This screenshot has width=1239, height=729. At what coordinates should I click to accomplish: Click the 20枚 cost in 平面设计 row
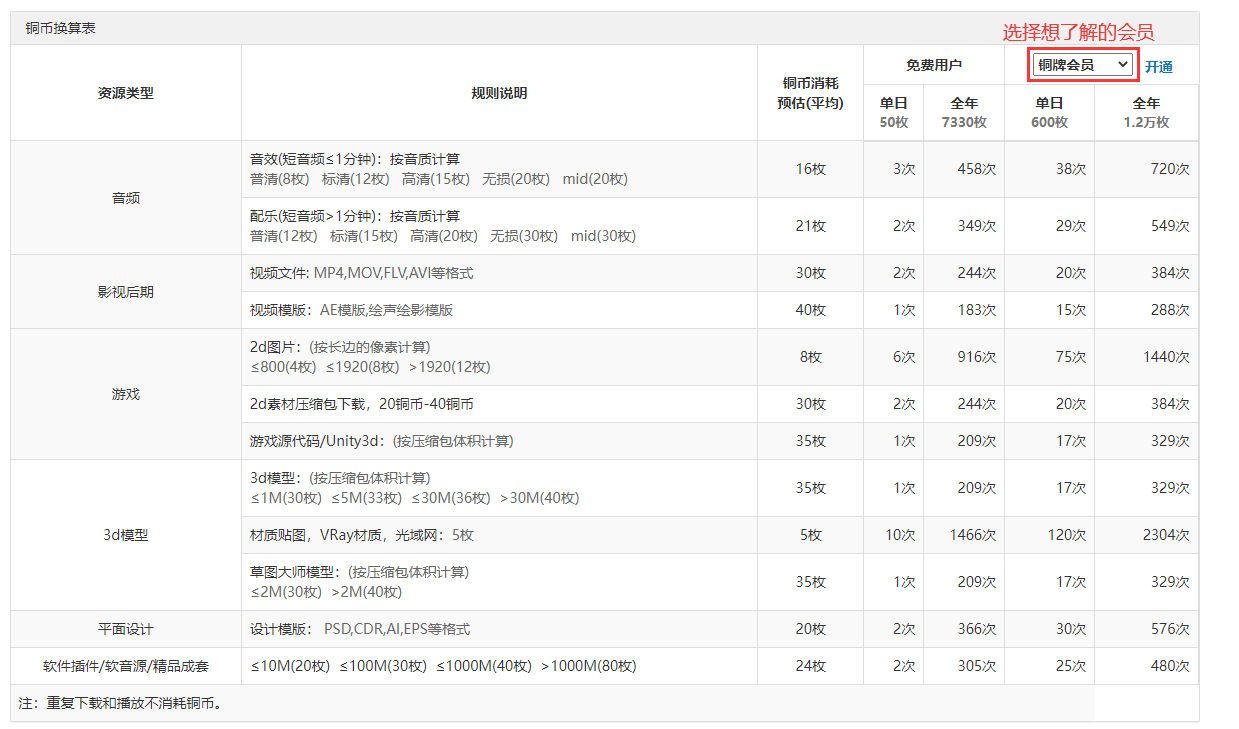coord(810,629)
